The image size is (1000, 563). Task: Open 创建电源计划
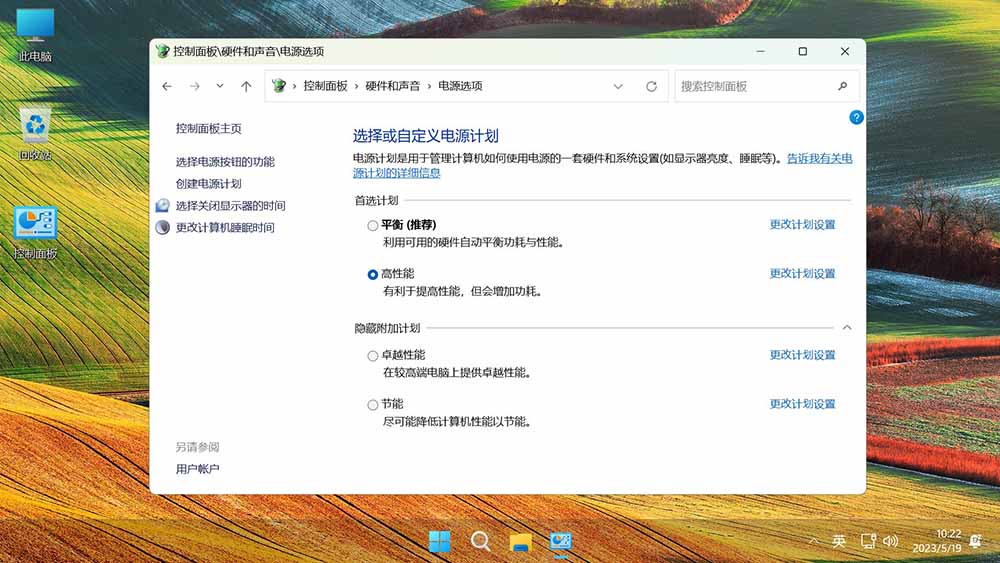(x=209, y=184)
